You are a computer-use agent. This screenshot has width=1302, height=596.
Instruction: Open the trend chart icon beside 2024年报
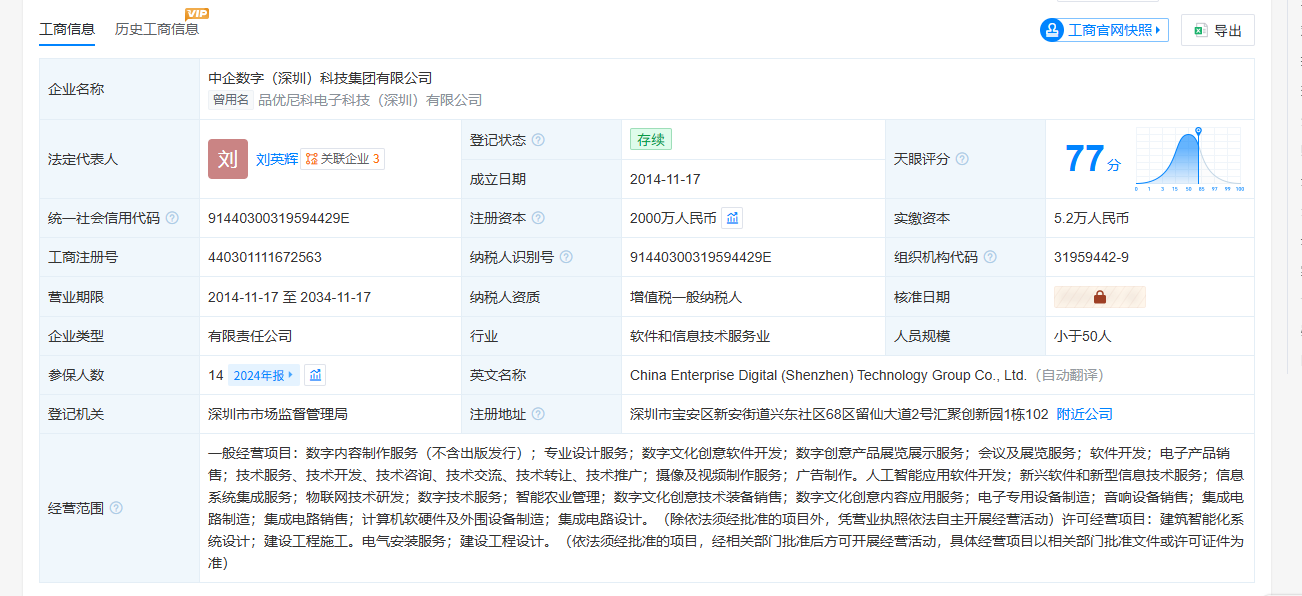[315, 375]
